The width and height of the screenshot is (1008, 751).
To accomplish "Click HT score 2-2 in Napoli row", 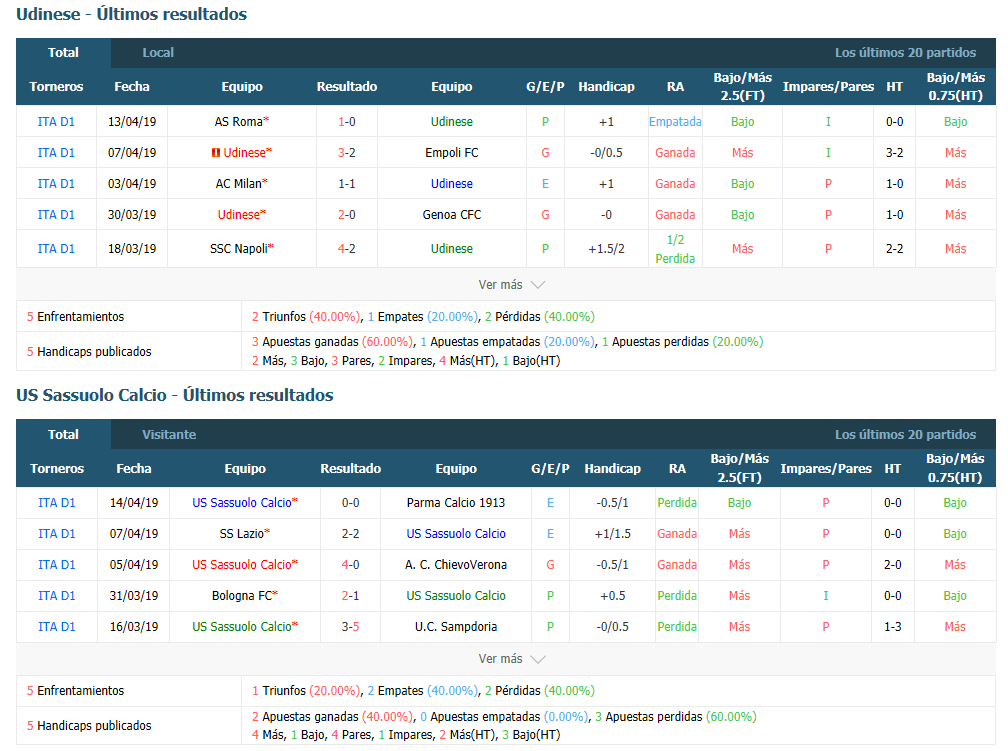I will click(894, 249).
